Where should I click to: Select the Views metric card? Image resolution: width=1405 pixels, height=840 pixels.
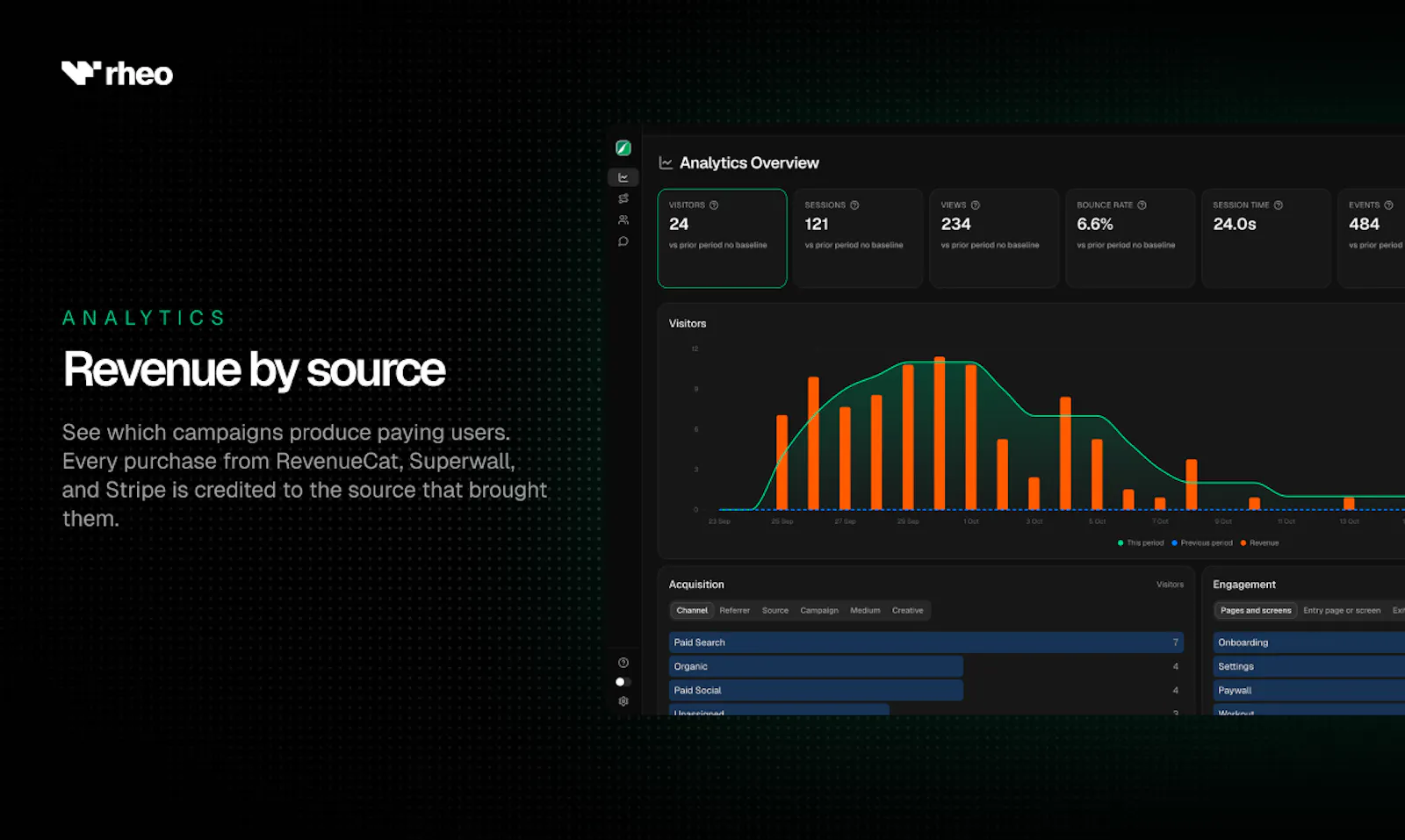(994, 239)
